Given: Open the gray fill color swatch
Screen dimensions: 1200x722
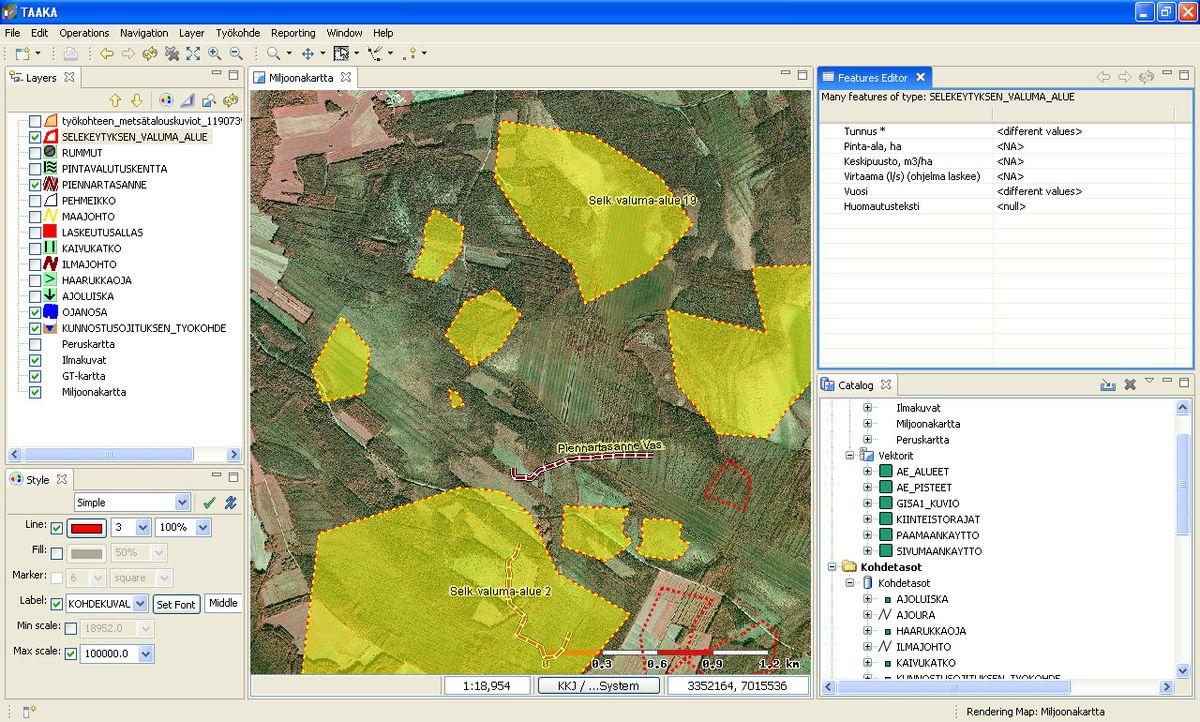Looking at the screenshot, I should click(88, 553).
